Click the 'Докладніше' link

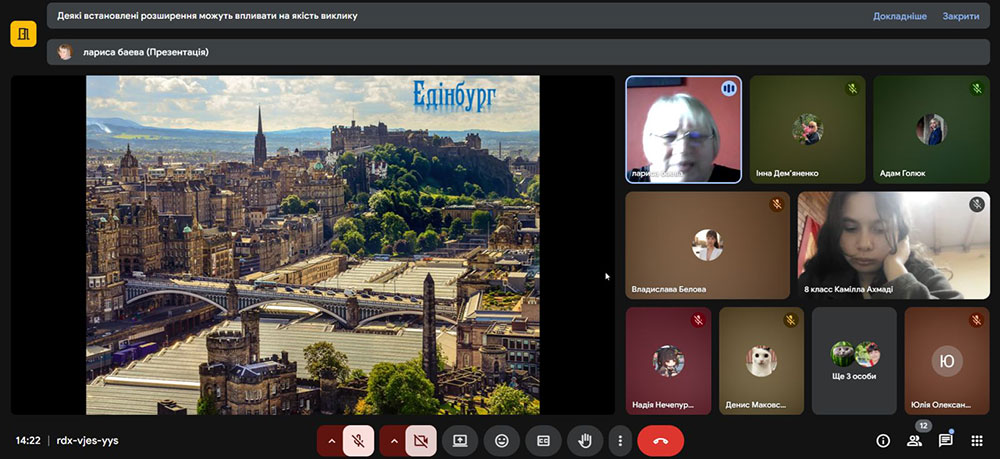(899, 16)
